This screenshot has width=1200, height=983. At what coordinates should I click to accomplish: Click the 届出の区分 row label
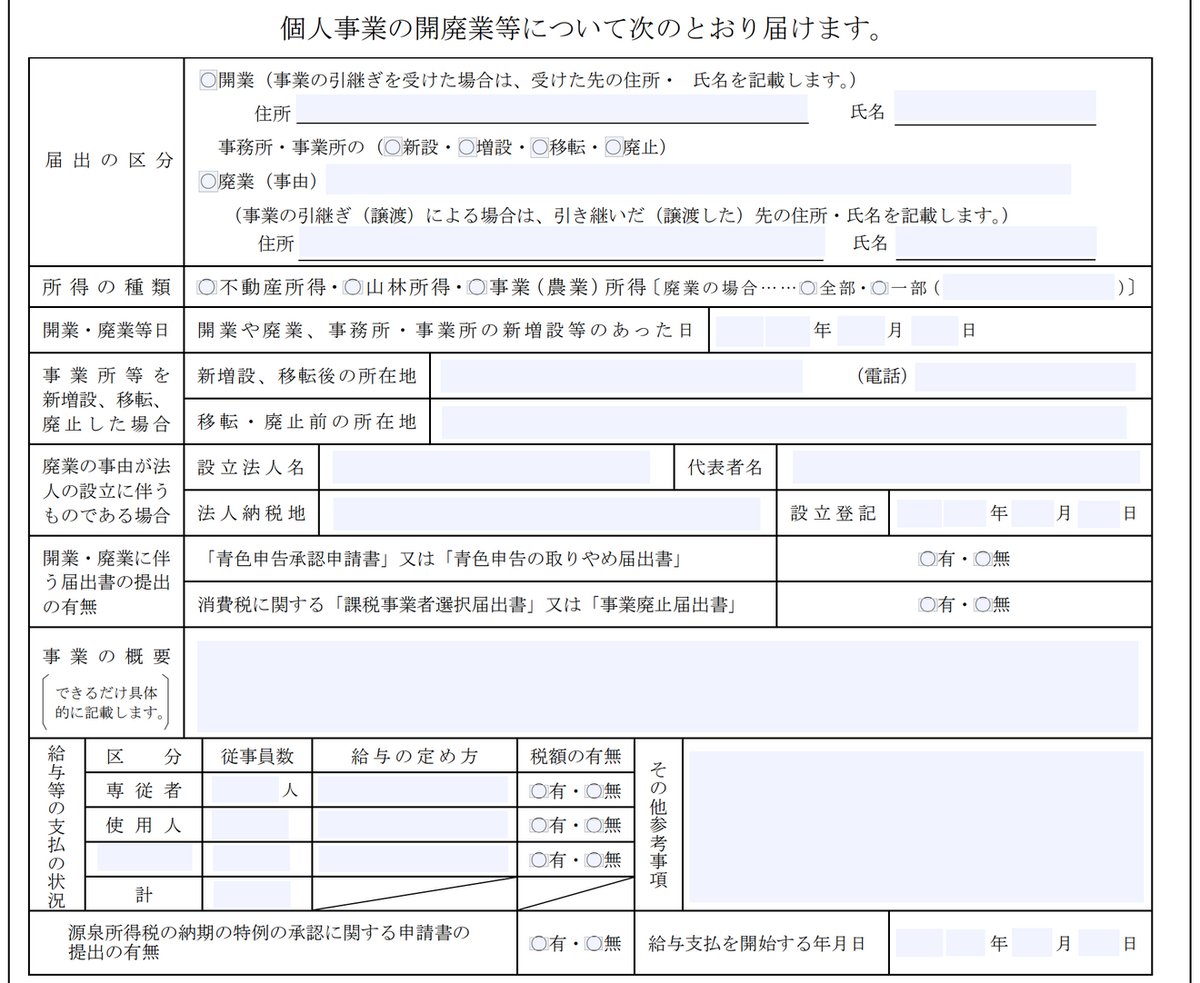pos(108,161)
